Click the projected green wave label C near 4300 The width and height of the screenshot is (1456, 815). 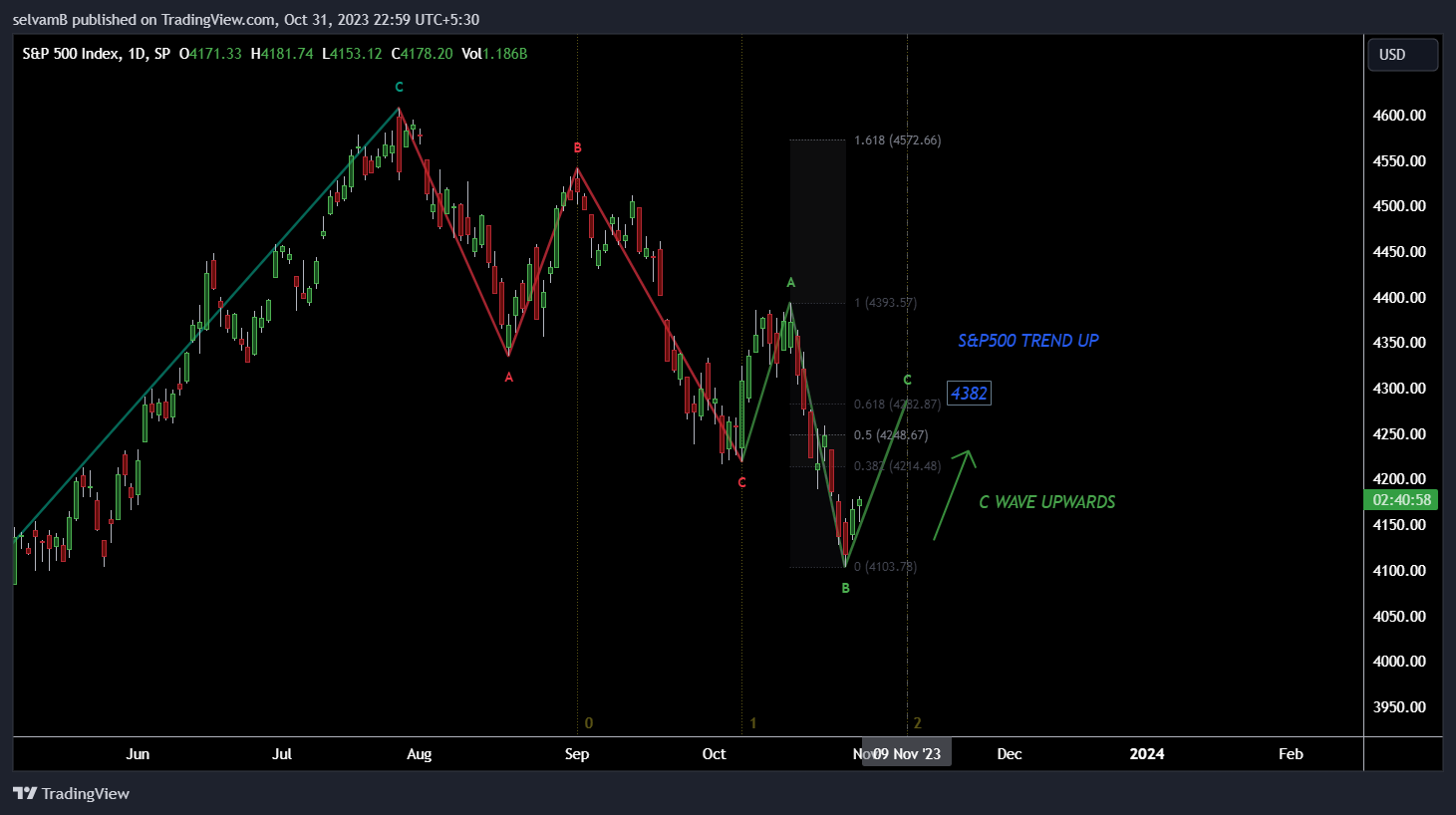tap(907, 381)
